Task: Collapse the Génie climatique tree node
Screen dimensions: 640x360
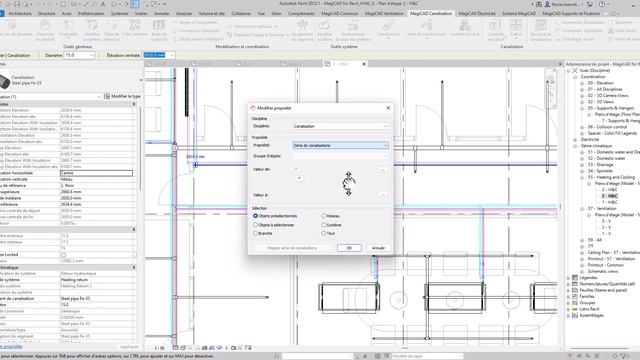Action: coord(575,146)
